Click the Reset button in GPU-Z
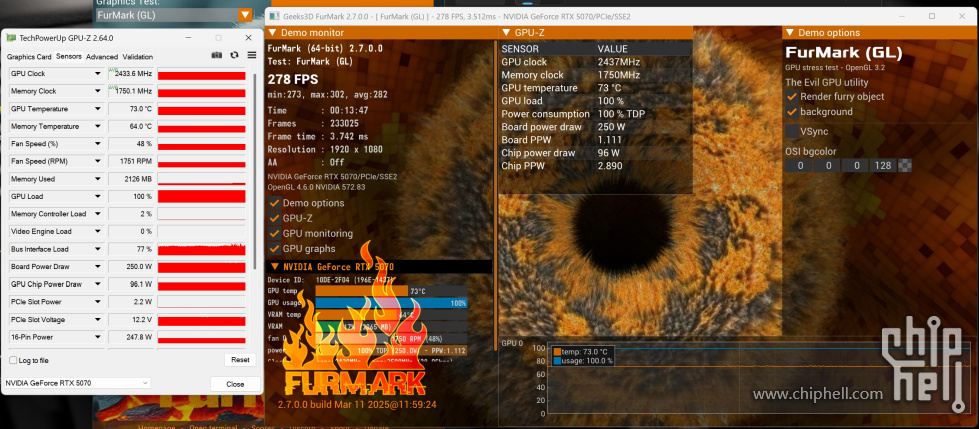 pos(240,360)
